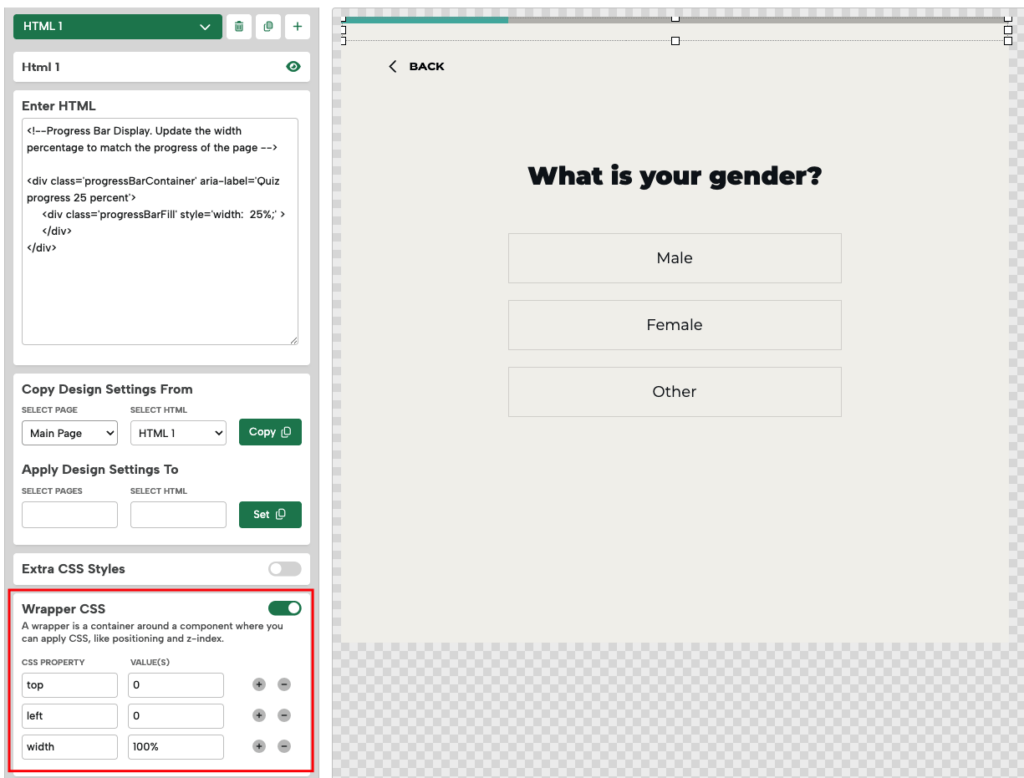The height and width of the screenshot is (778, 1024).
Task: Remove the 'left' CSS property row
Action: (x=284, y=716)
